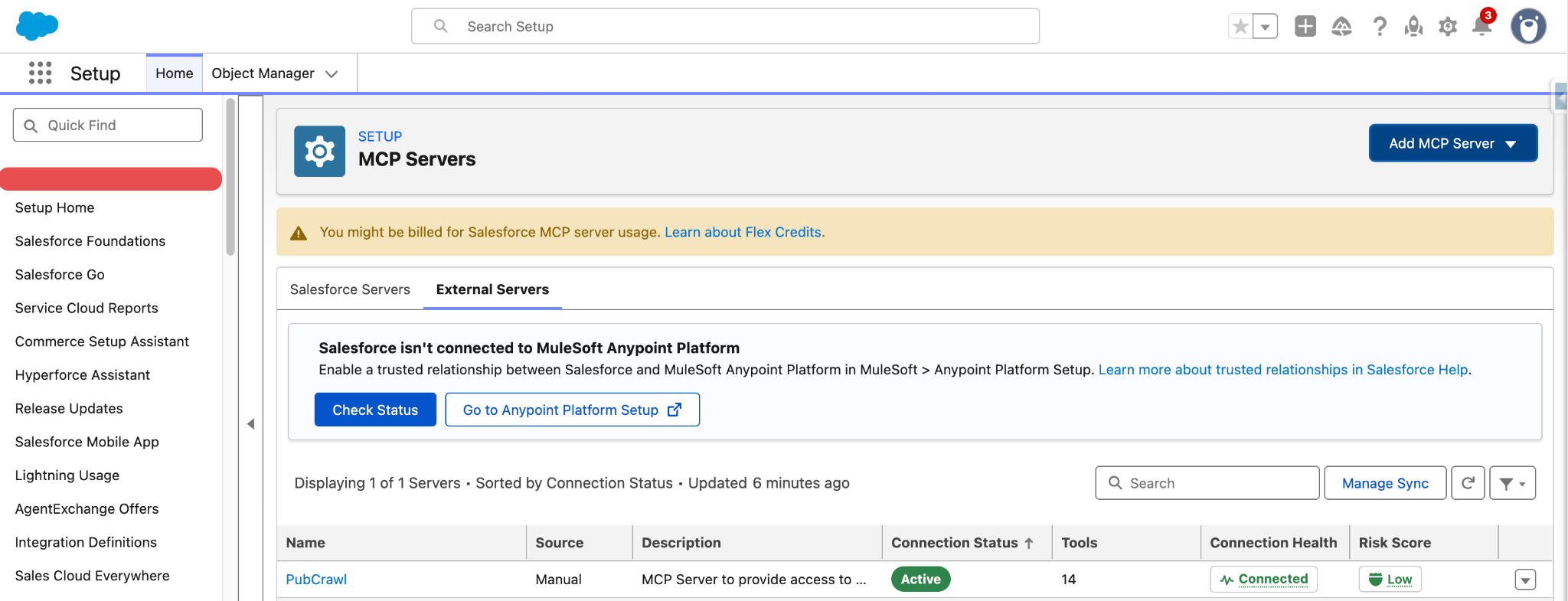
Task: Open the PubCrawl server link
Action: (316, 580)
